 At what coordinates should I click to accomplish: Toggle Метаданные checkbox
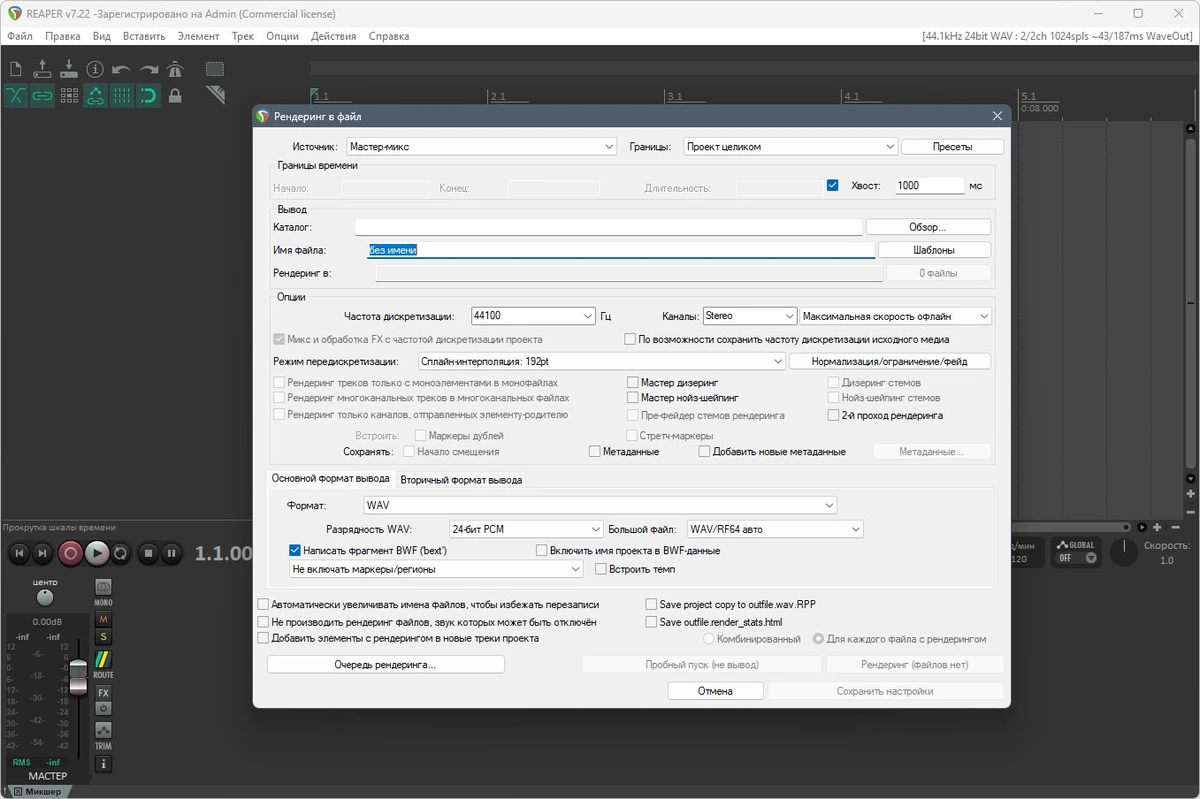(595, 452)
